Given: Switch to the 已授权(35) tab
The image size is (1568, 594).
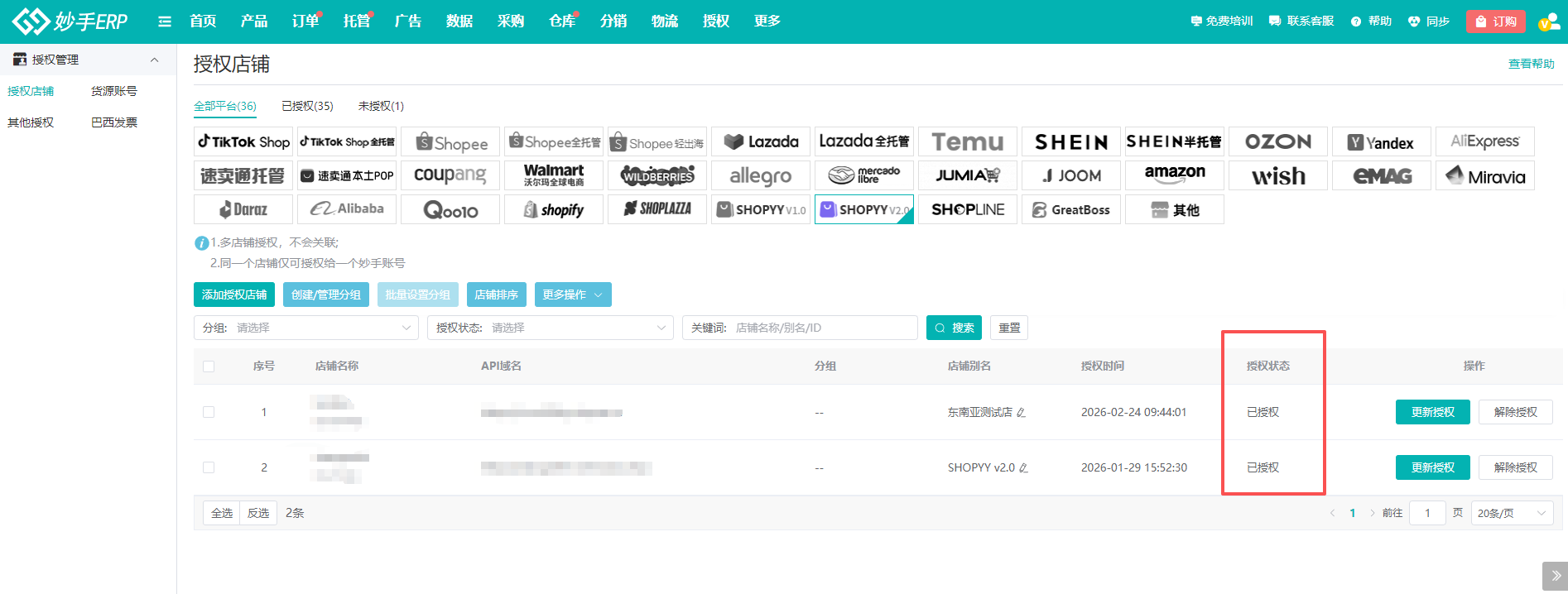Looking at the screenshot, I should click(307, 106).
